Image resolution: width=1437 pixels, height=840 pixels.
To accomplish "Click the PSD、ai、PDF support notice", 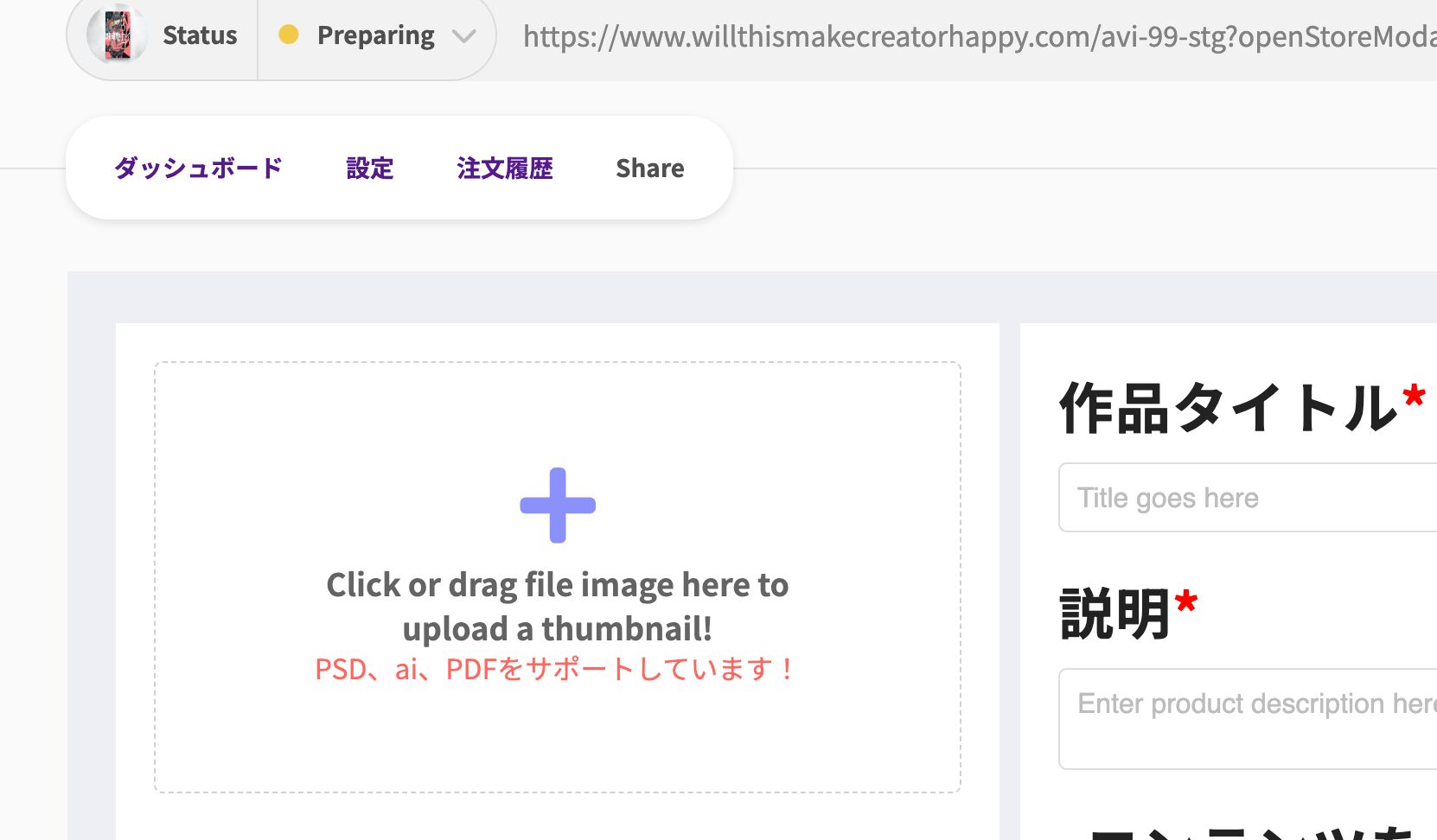I will (x=556, y=668).
